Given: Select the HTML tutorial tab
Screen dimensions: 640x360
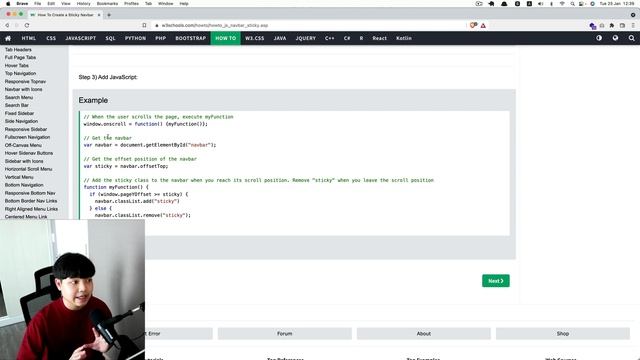Looking at the screenshot, I should (x=29, y=38).
